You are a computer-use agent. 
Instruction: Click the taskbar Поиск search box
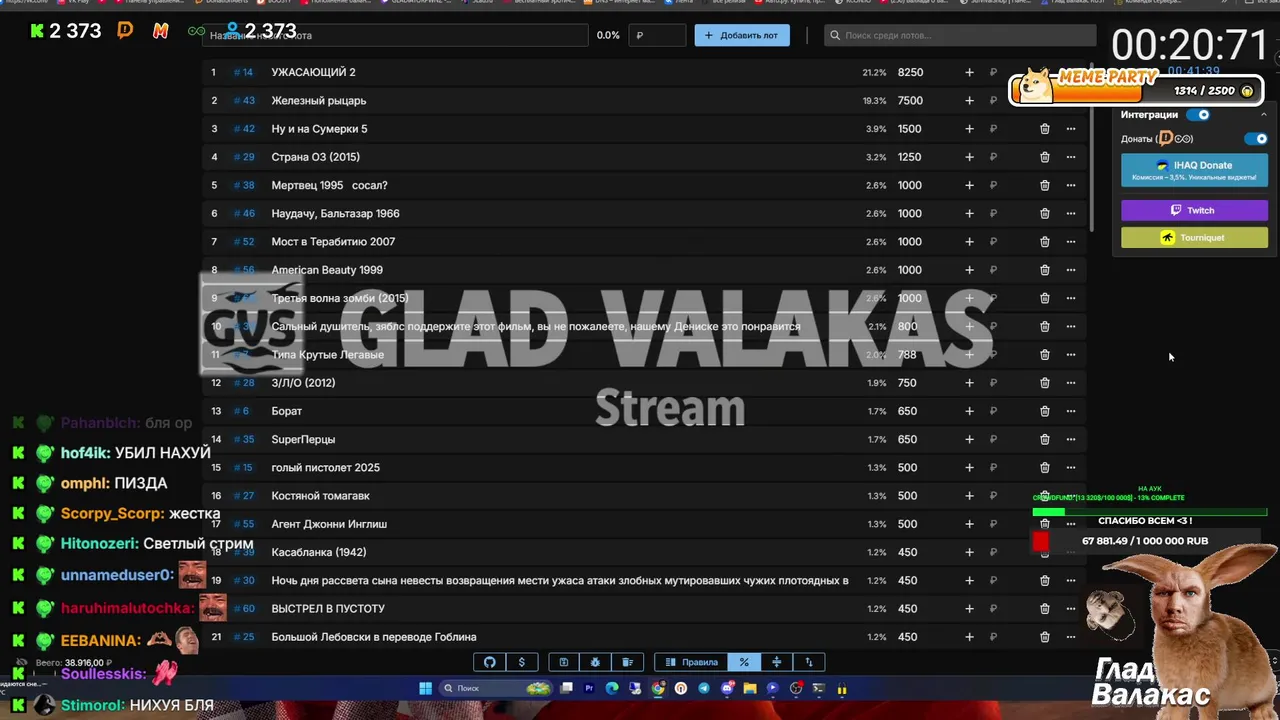pos(496,688)
